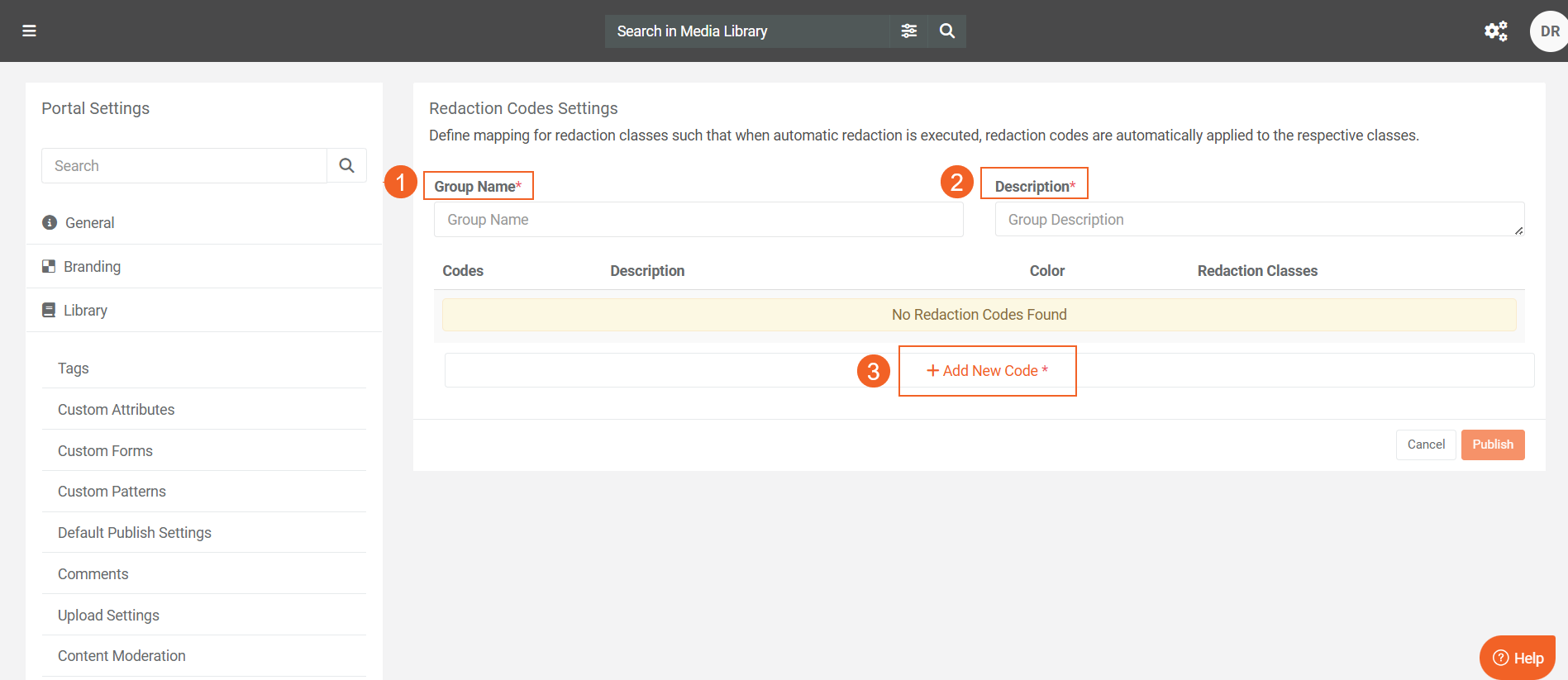Click the Media Library search magnifier icon
Image resolution: width=1568 pixels, height=680 pixels.
tap(947, 31)
